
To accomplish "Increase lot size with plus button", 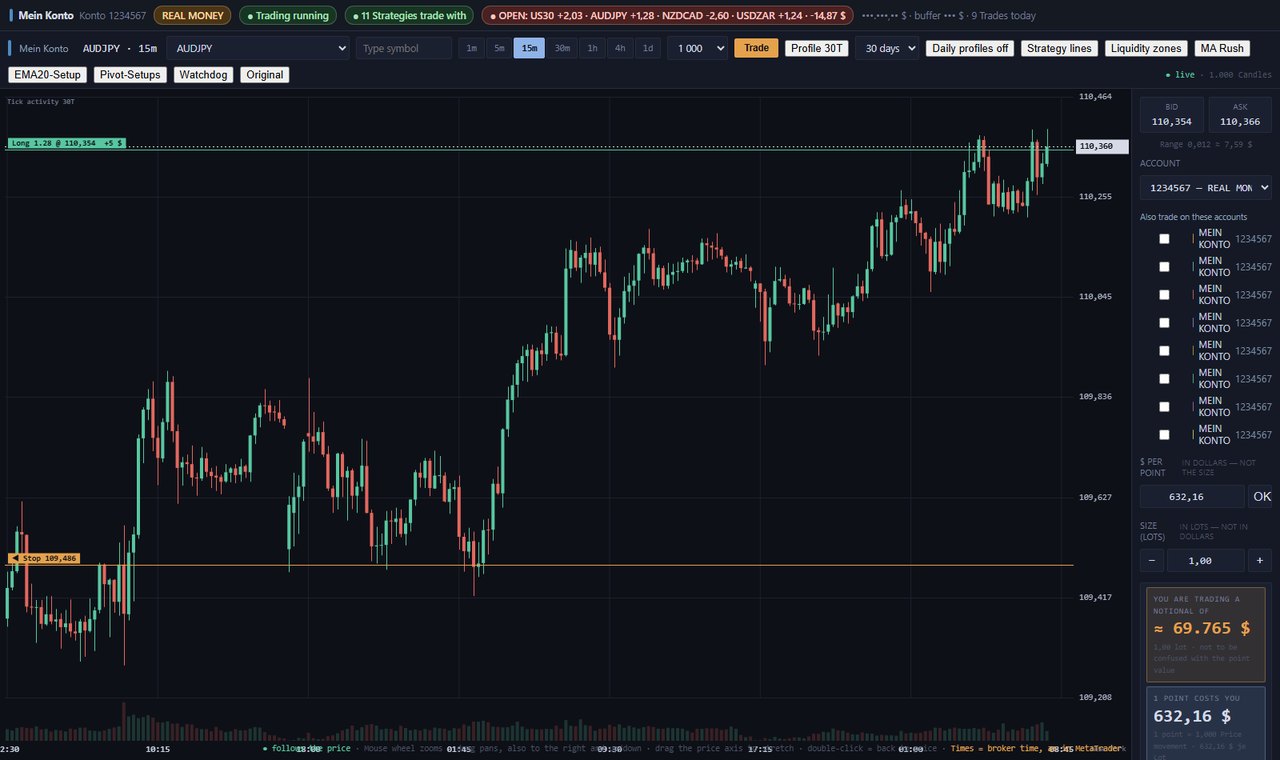I will pyautogui.click(x=1260, y=561).
